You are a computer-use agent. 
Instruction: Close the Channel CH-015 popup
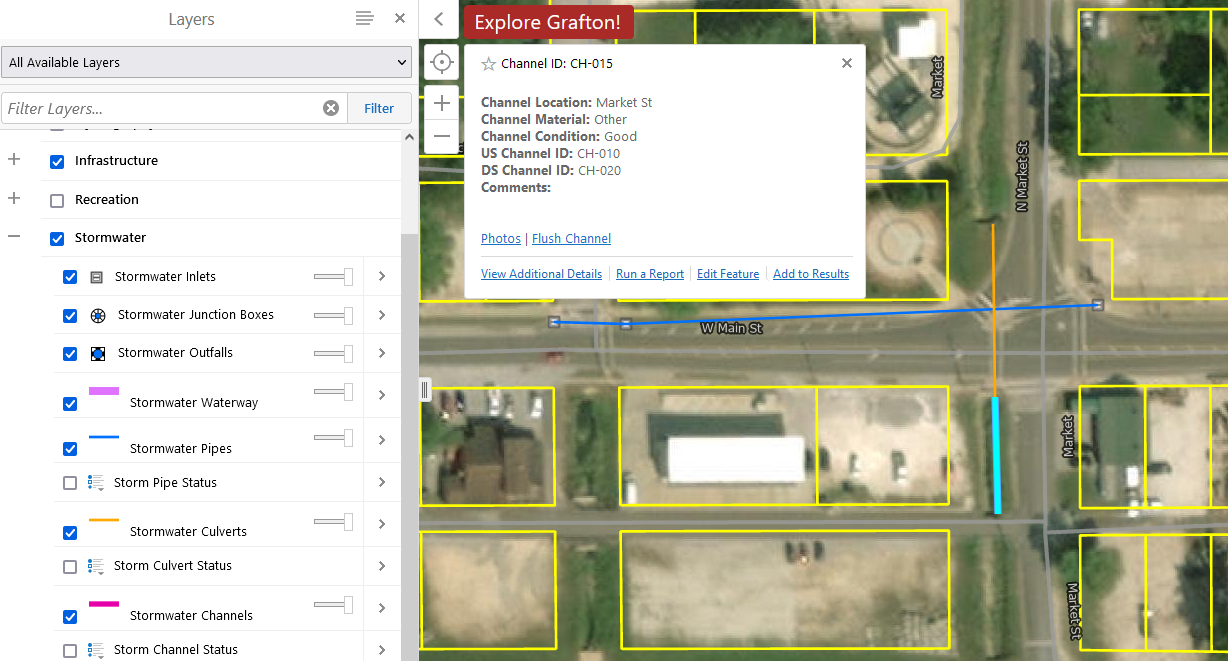(x=847, y=63)
